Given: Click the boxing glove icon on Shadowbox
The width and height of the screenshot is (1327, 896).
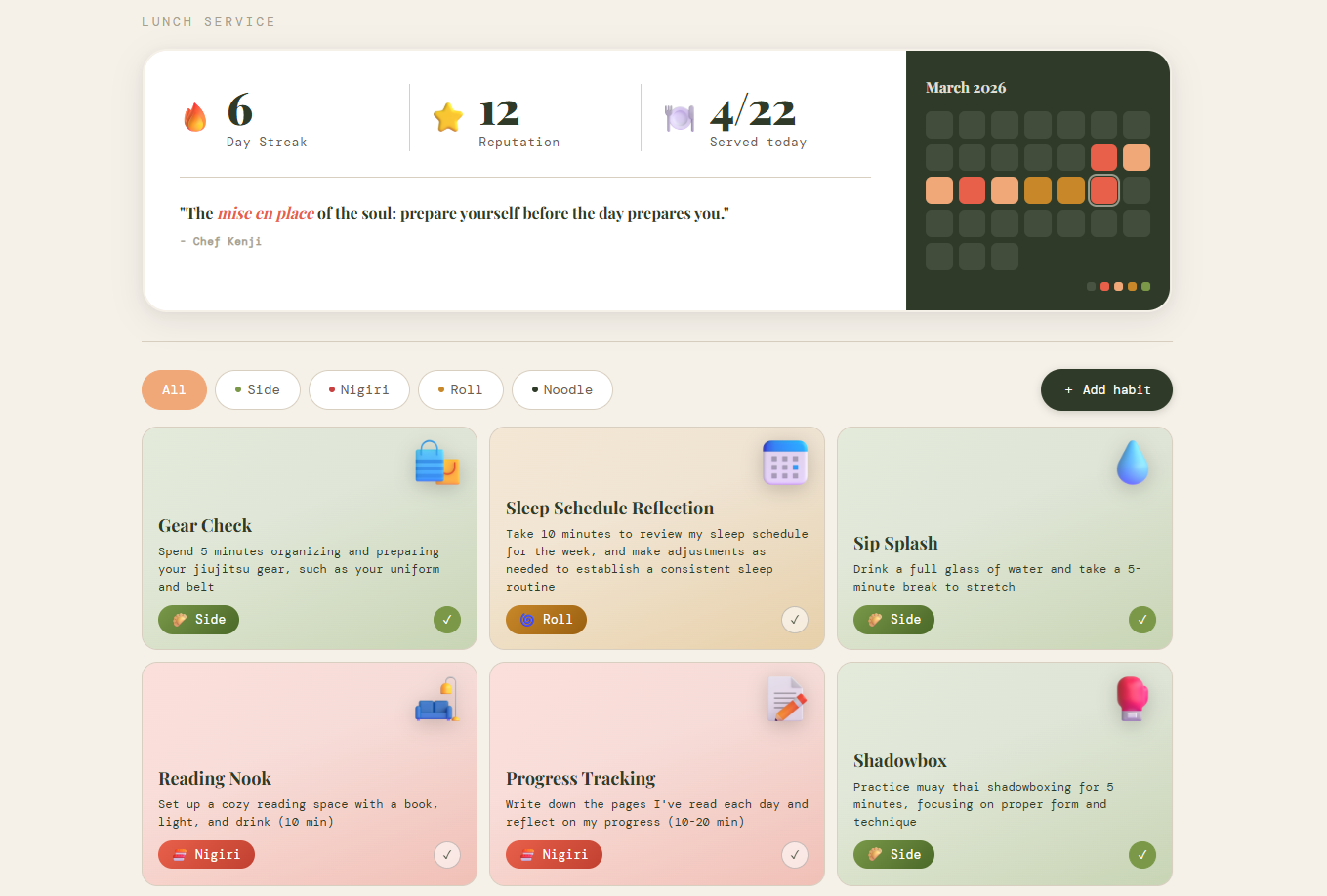Looking at the screenshot, I should [1133, 699].
